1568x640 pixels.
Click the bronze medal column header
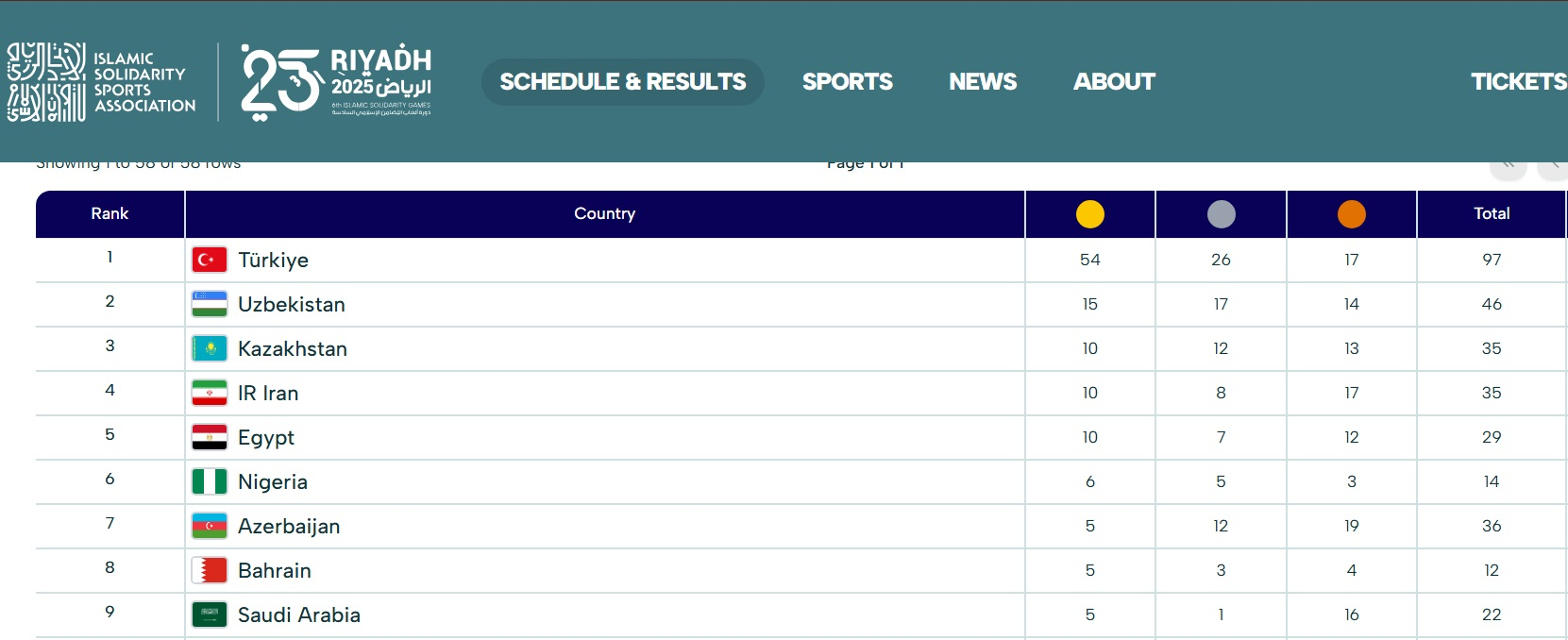[1351, 214]
